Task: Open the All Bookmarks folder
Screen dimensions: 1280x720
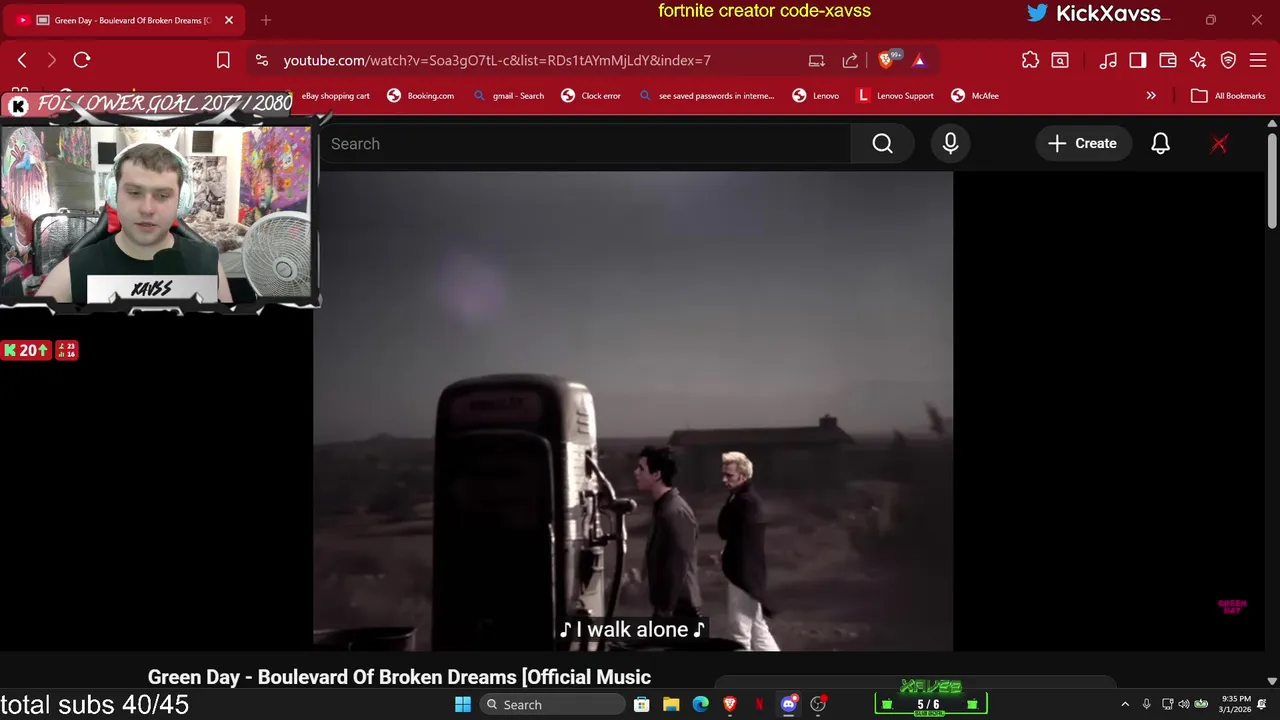Action: 1229,96
